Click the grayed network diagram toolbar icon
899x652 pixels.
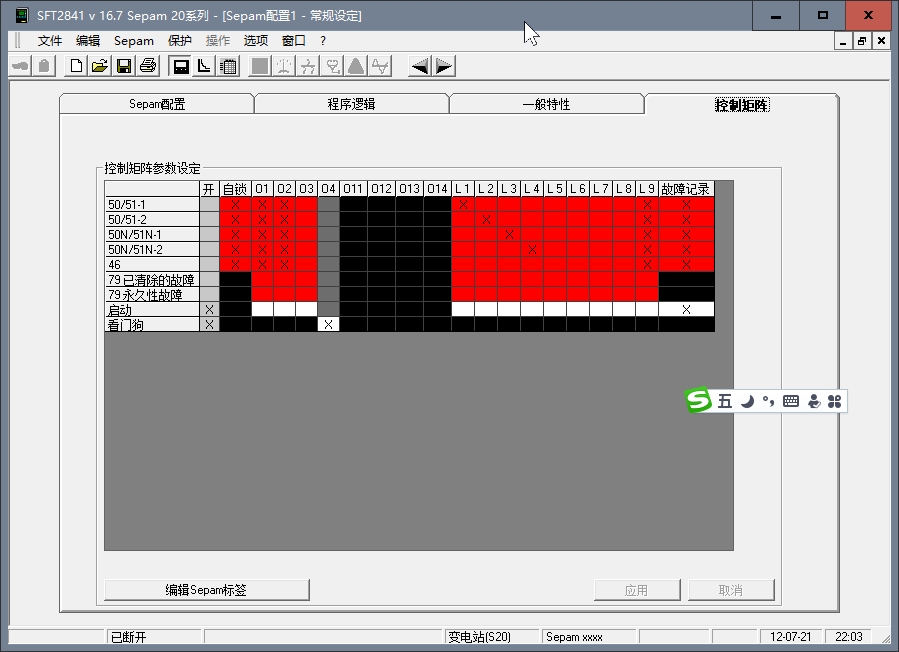[x=308, y=67]
